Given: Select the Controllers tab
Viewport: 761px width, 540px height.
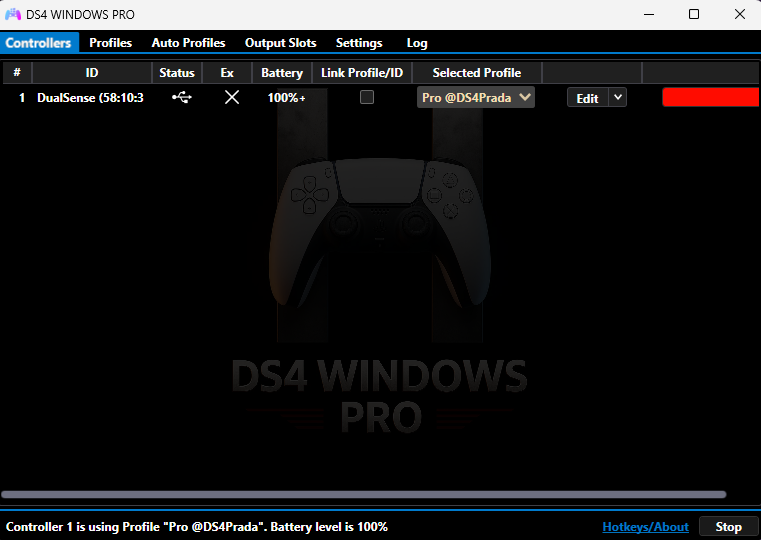Looking at the screenshot, I should pos(39,43).
